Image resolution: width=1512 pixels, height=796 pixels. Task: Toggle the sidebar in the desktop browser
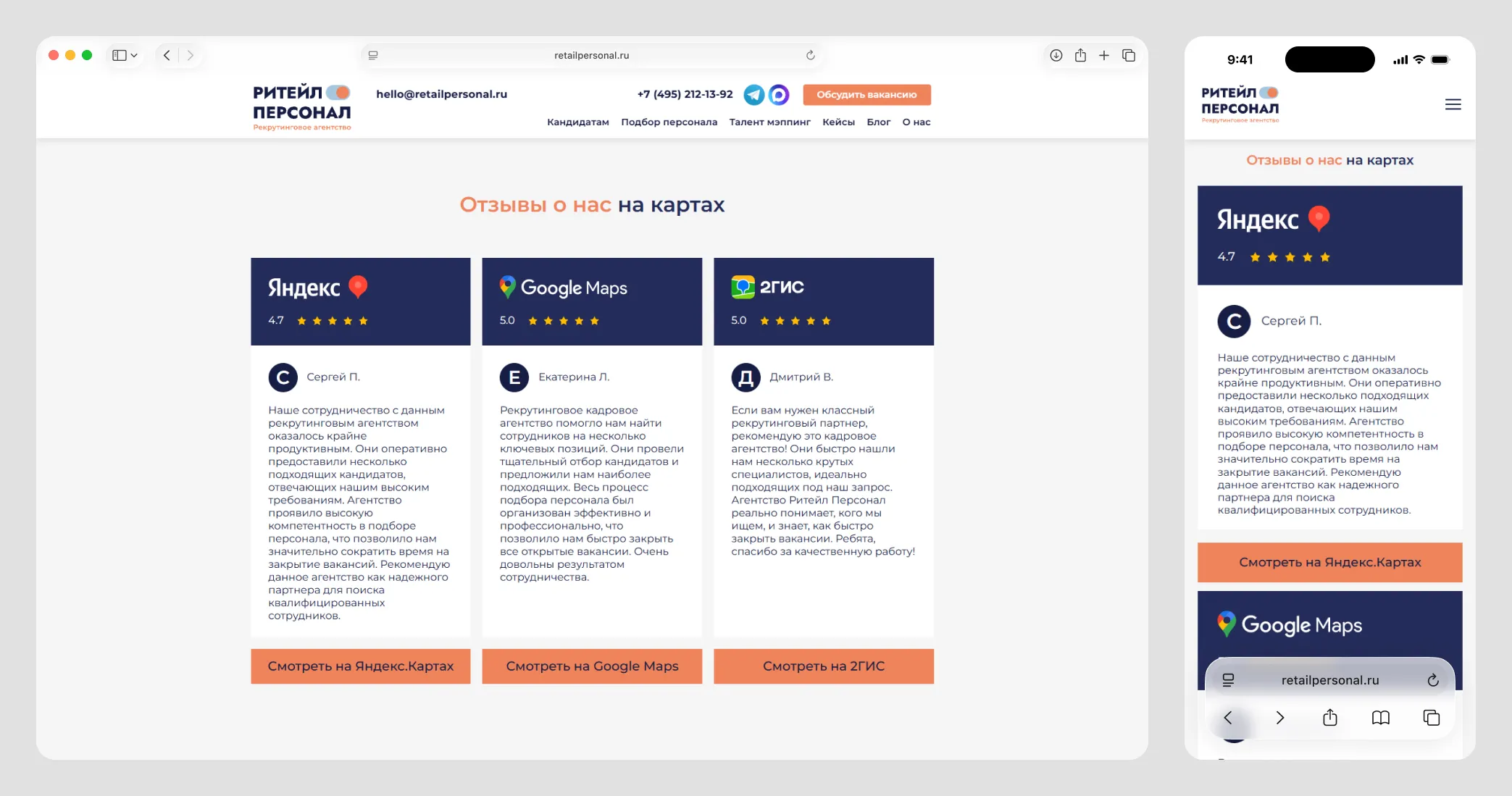[x=120, y=55]
